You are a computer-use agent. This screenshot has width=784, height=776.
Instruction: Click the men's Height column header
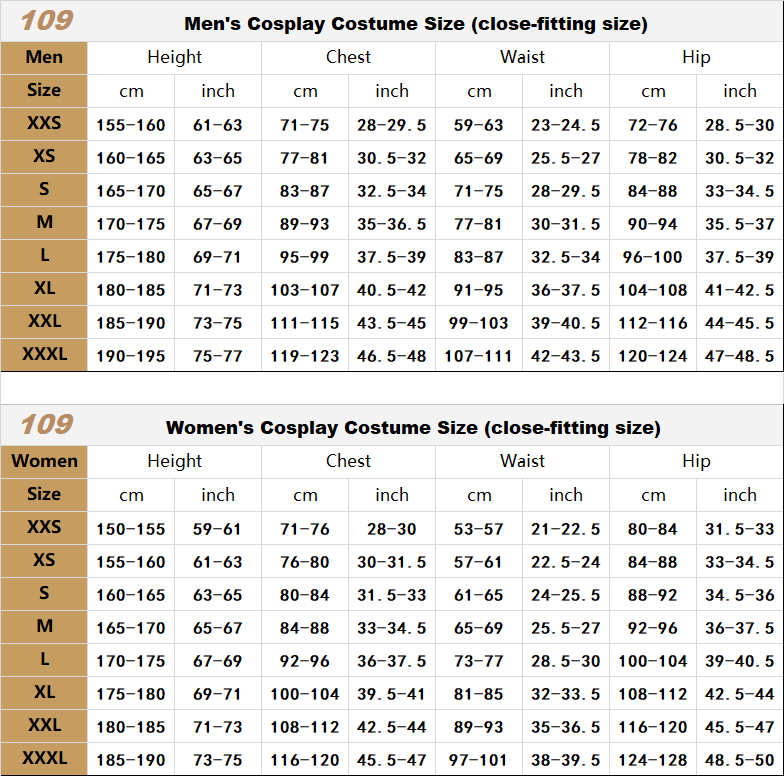coord(174,57)
